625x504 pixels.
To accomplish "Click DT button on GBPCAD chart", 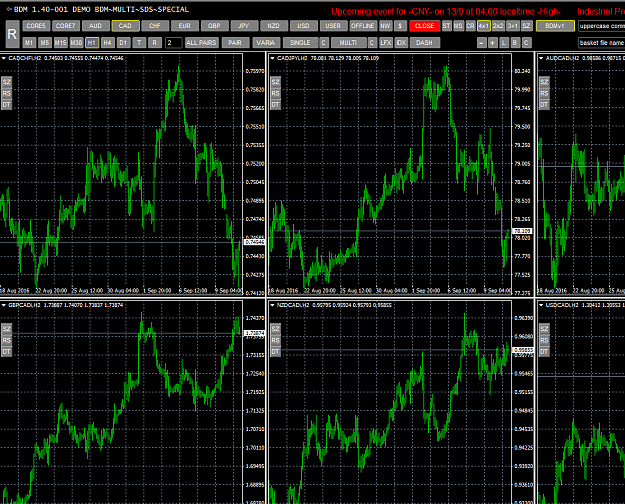I will pyautogui.click(x=7, y=352).
